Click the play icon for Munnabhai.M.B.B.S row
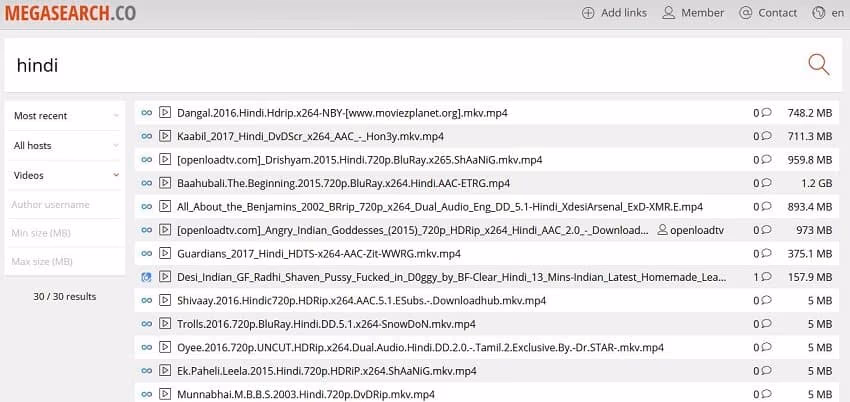This screenshot has width=850, height=402. pos(164,394)
